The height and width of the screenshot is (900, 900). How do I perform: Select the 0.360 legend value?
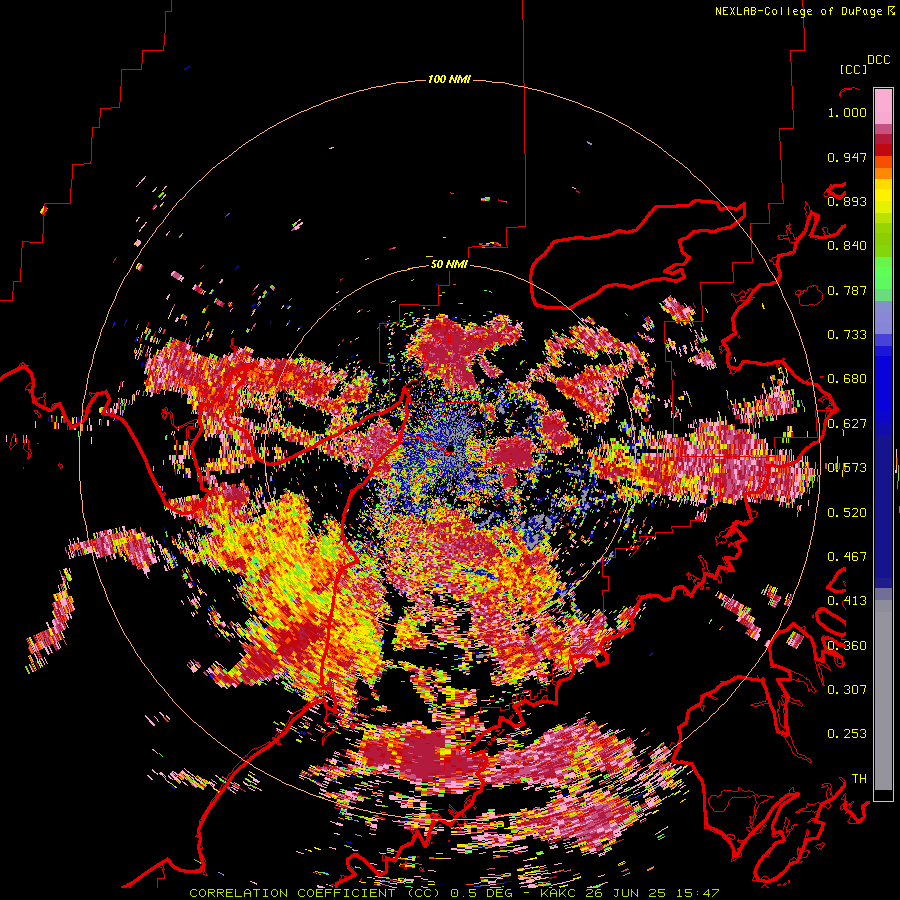pos(847,646)
